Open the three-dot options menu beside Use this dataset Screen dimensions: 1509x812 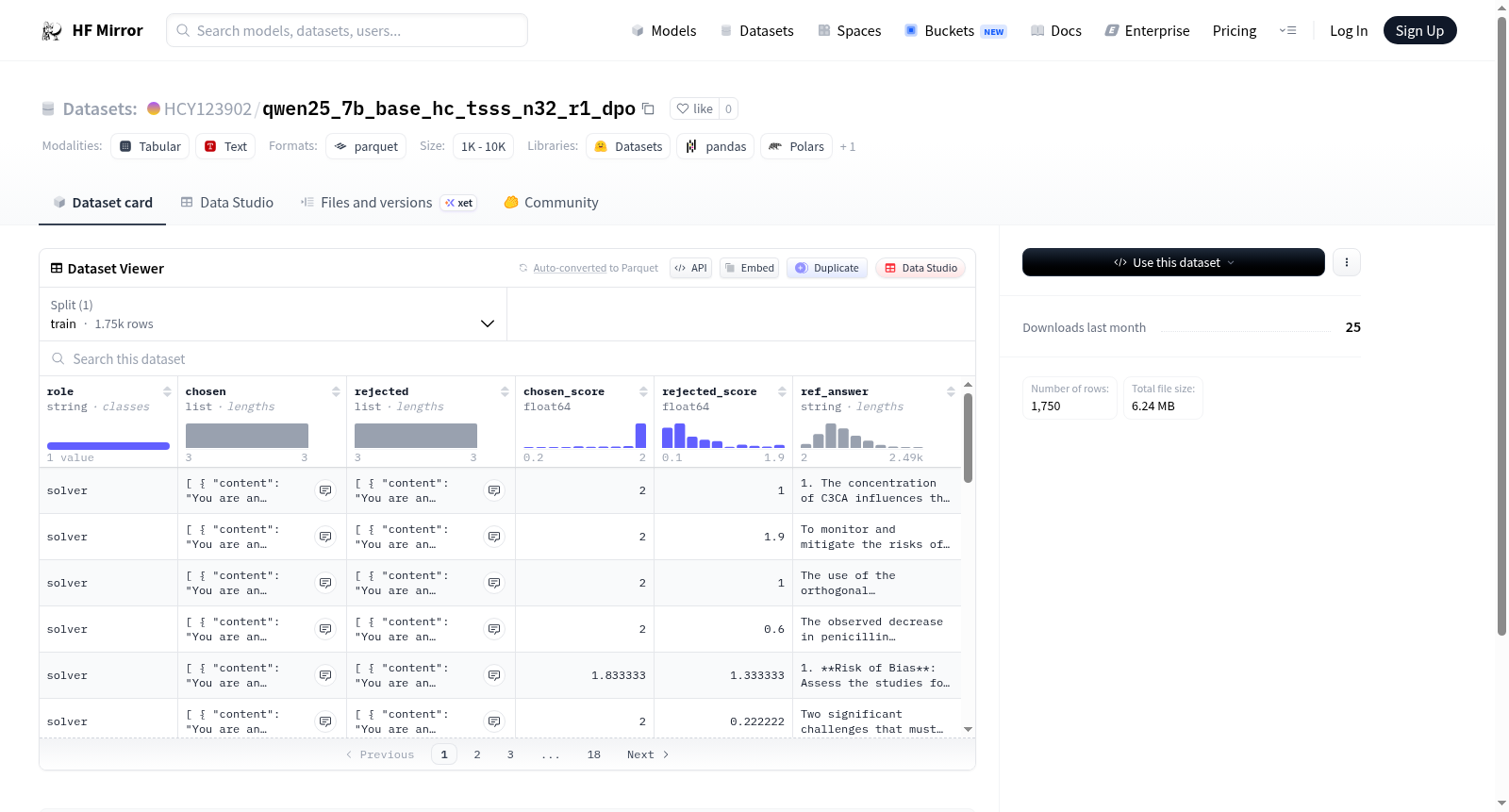tap(1347, 262)
